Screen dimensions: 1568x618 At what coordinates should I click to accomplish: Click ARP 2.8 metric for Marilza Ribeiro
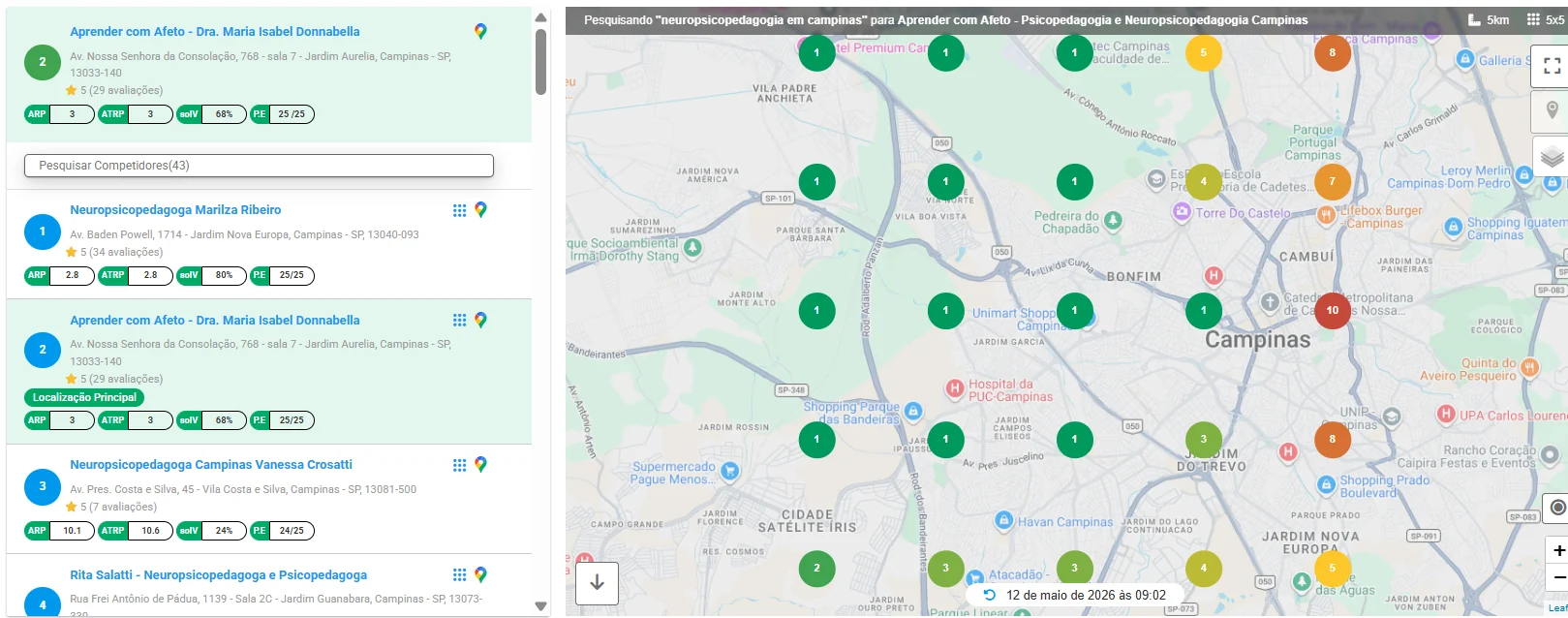click(59, 275)
